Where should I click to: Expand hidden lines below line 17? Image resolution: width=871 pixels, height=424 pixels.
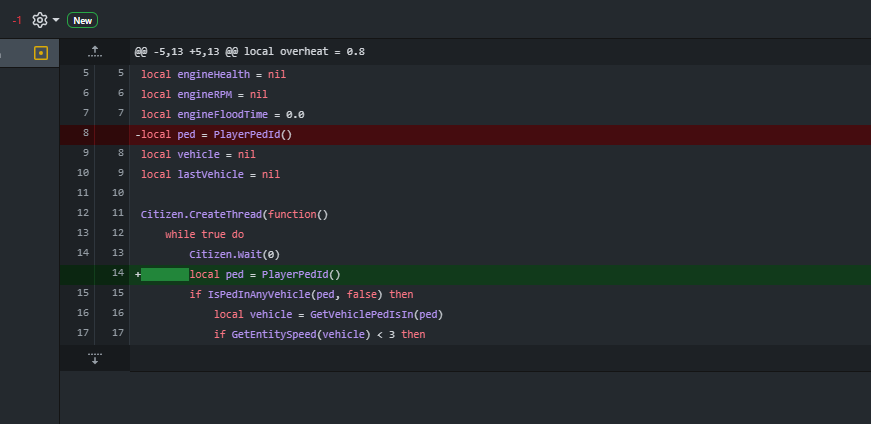(x=95, y=358)
